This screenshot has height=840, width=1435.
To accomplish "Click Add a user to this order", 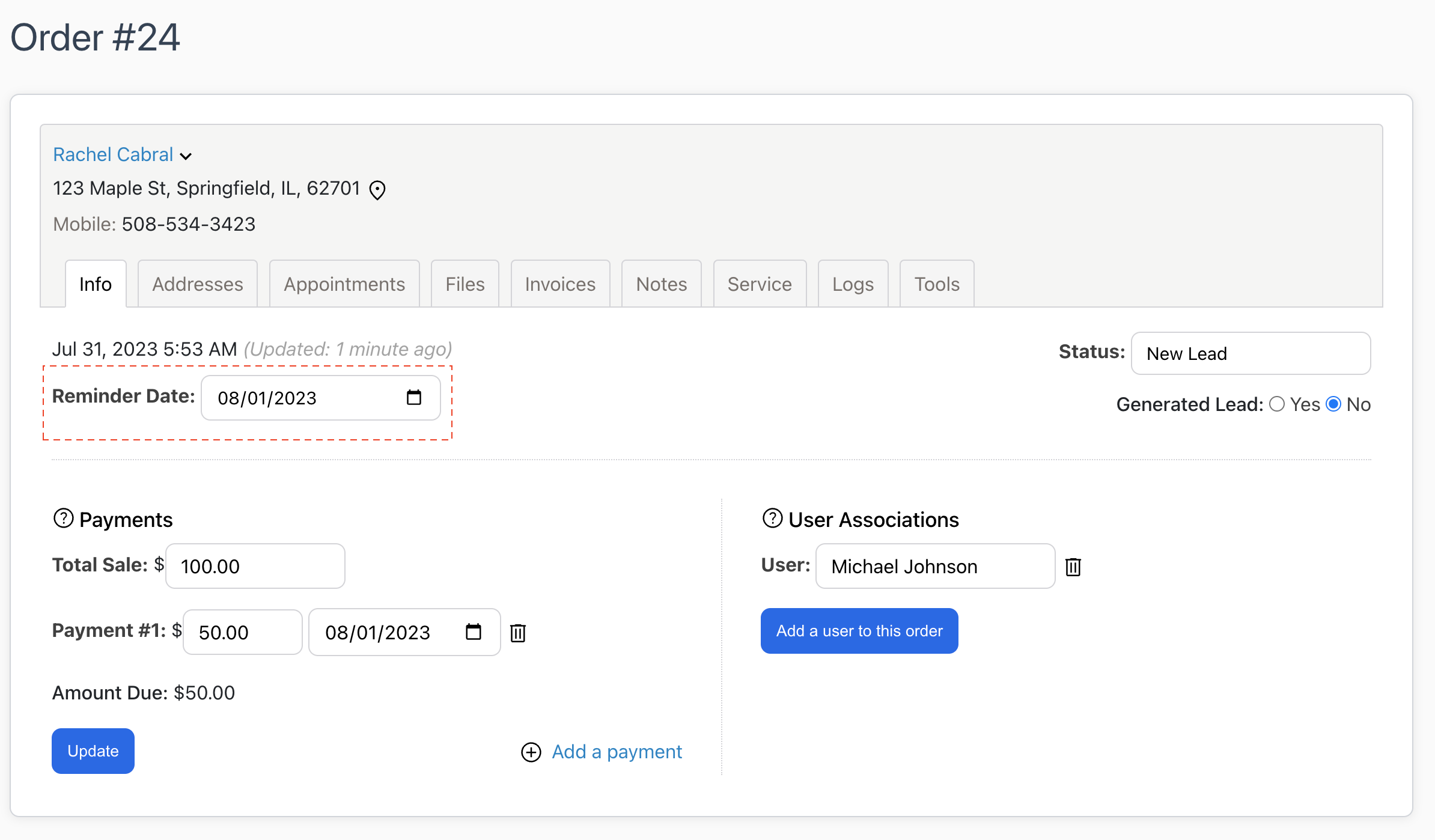I will point(859,630).
